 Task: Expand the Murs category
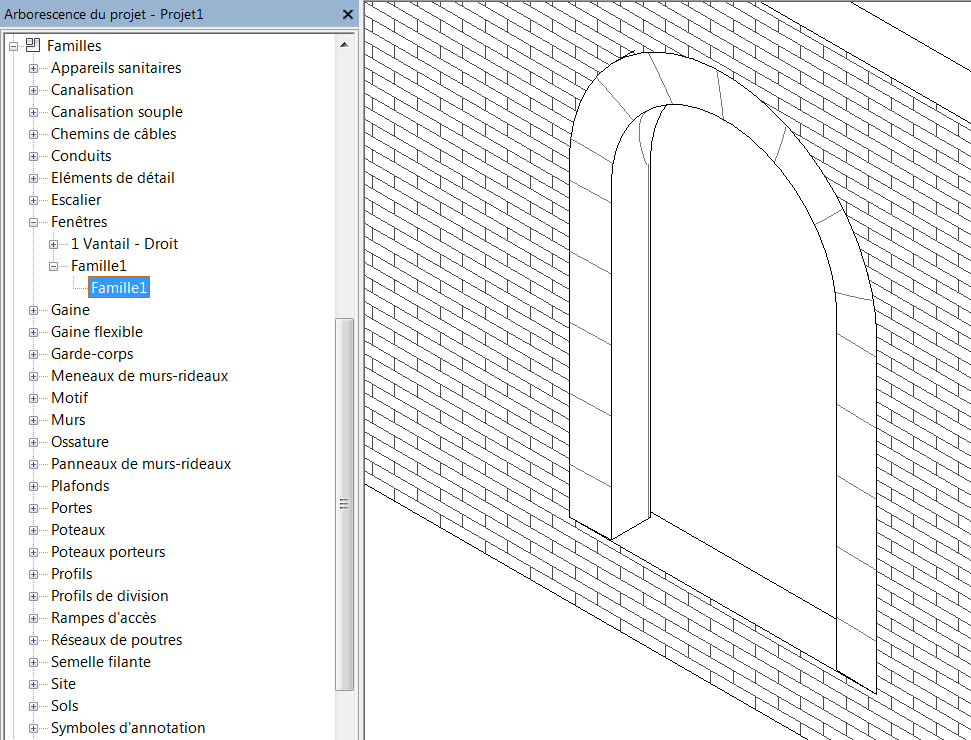pyautogui.click(x=34, y=419)
